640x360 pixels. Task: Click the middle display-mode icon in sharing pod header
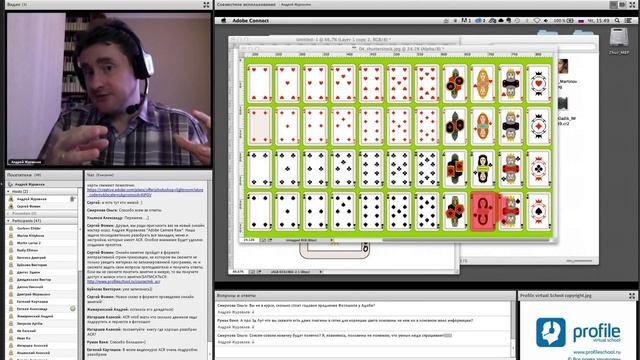point(622,4)
